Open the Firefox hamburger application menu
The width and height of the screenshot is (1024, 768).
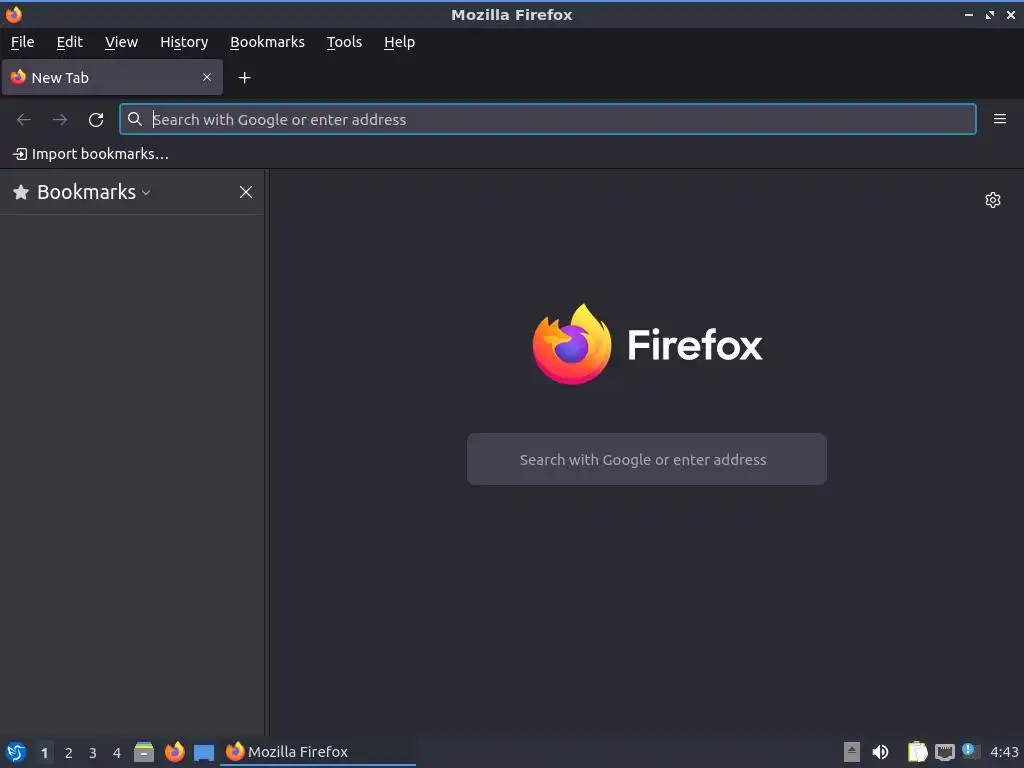[x=1000, y=119]
